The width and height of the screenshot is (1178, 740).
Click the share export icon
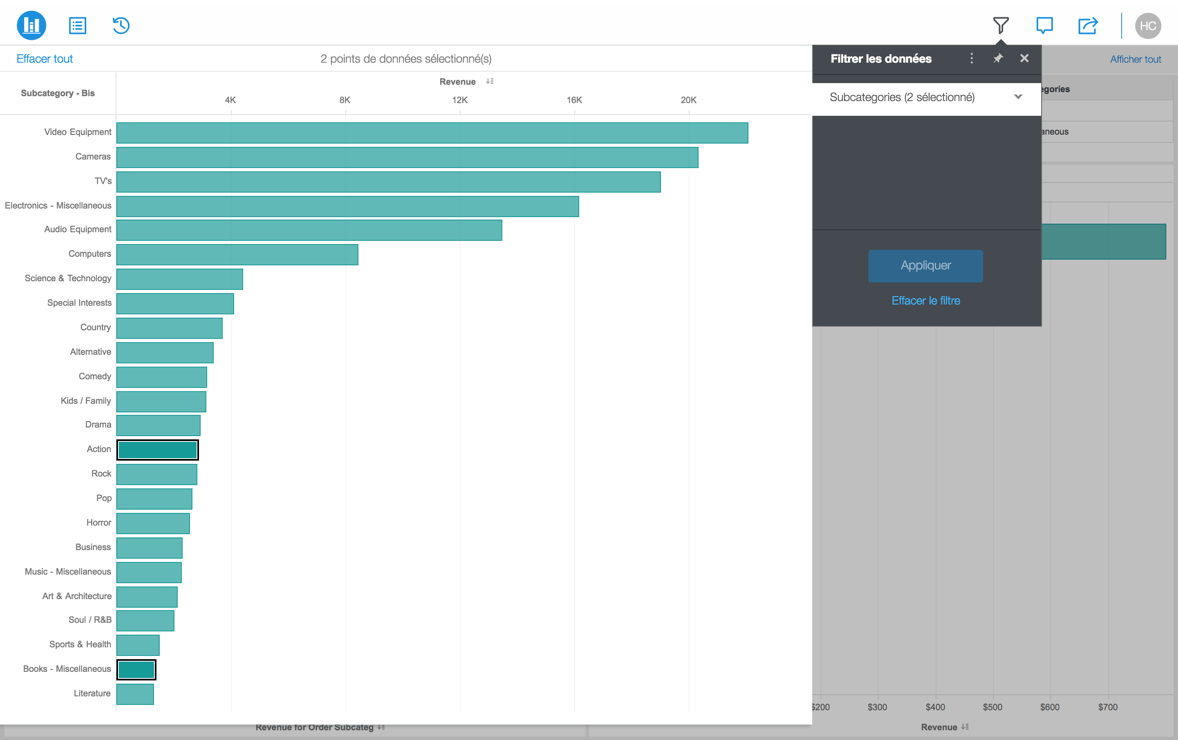pyautogui.click(x=1088, y=26)
